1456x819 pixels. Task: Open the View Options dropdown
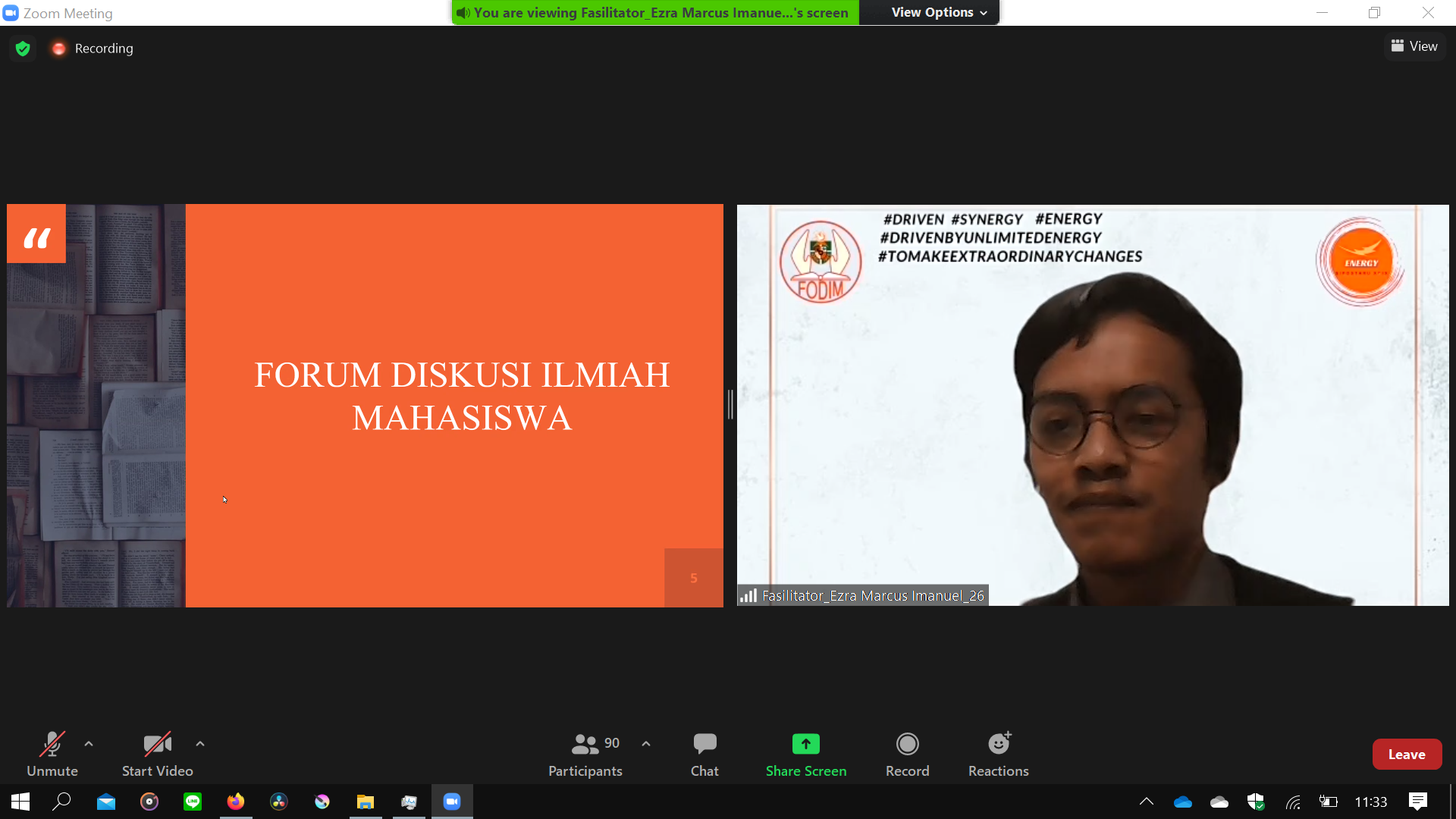coord(939,12)
